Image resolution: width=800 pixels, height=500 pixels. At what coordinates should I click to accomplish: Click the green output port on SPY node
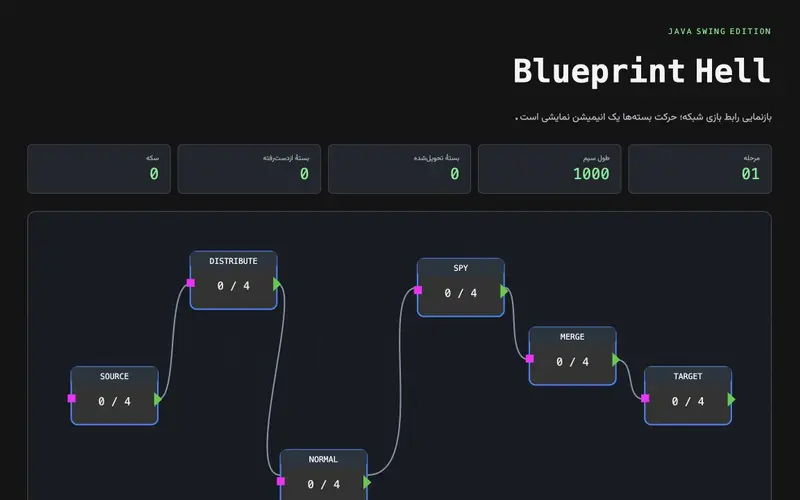504,291
